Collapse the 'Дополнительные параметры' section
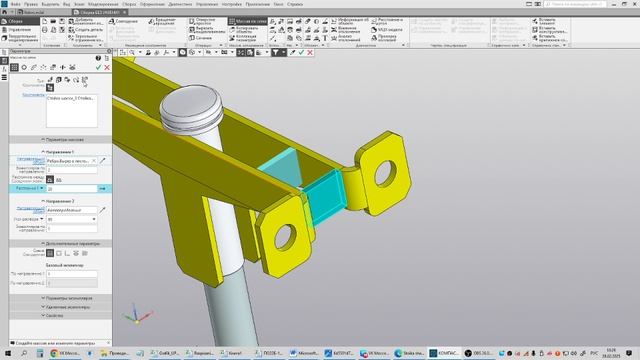This screenshot has width=640, height=360. click(x=60, y=244)
